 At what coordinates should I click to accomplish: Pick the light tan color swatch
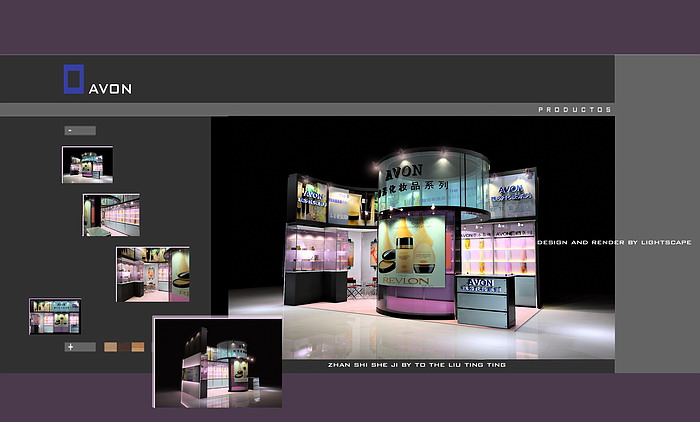coord(110,347)
